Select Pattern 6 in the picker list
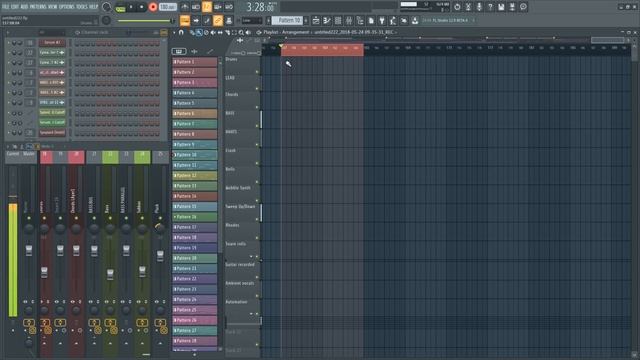Viewport: 640px width, 360px height. pos(195,113)
